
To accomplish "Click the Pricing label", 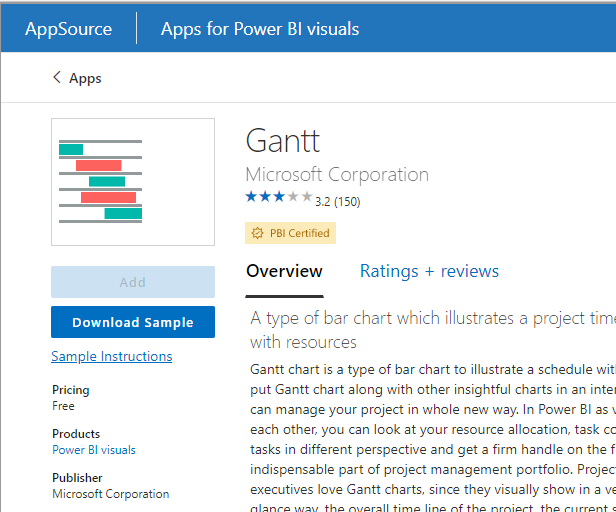I will 71,390.
